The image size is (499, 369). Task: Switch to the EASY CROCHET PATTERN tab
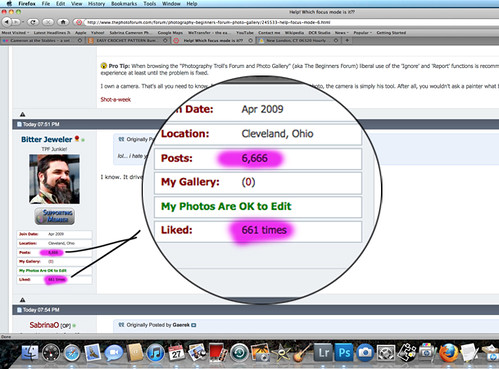click(x=127, y=40)
